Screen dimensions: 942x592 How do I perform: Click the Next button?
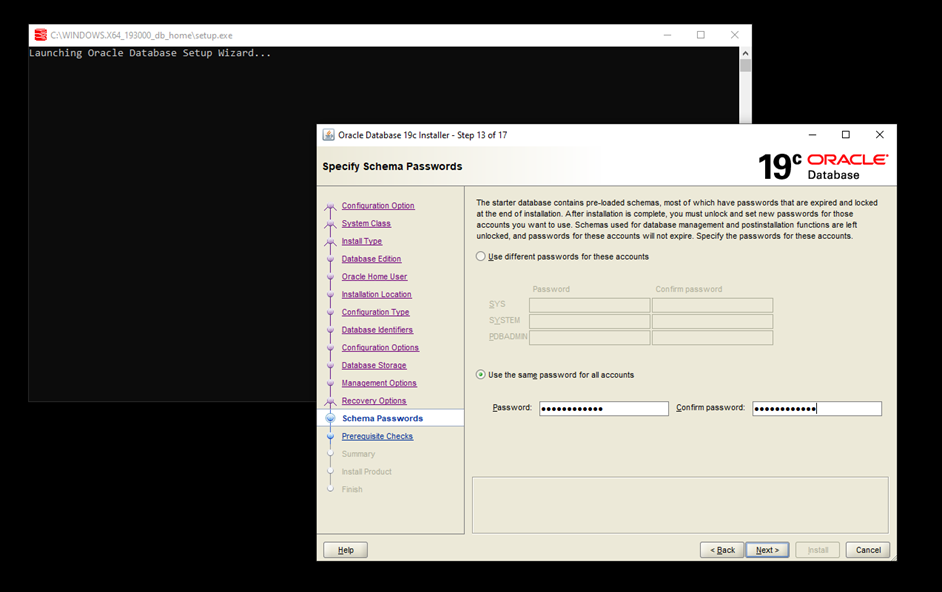[767, 550]
